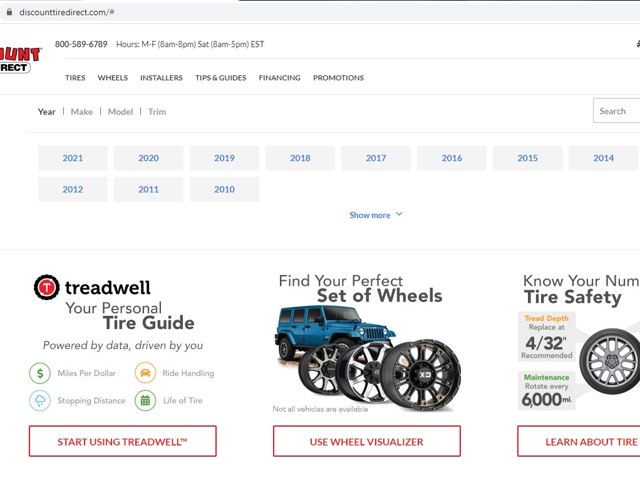Select the Model step tab
The image size is (640, 482).
(x=120, y=111)
